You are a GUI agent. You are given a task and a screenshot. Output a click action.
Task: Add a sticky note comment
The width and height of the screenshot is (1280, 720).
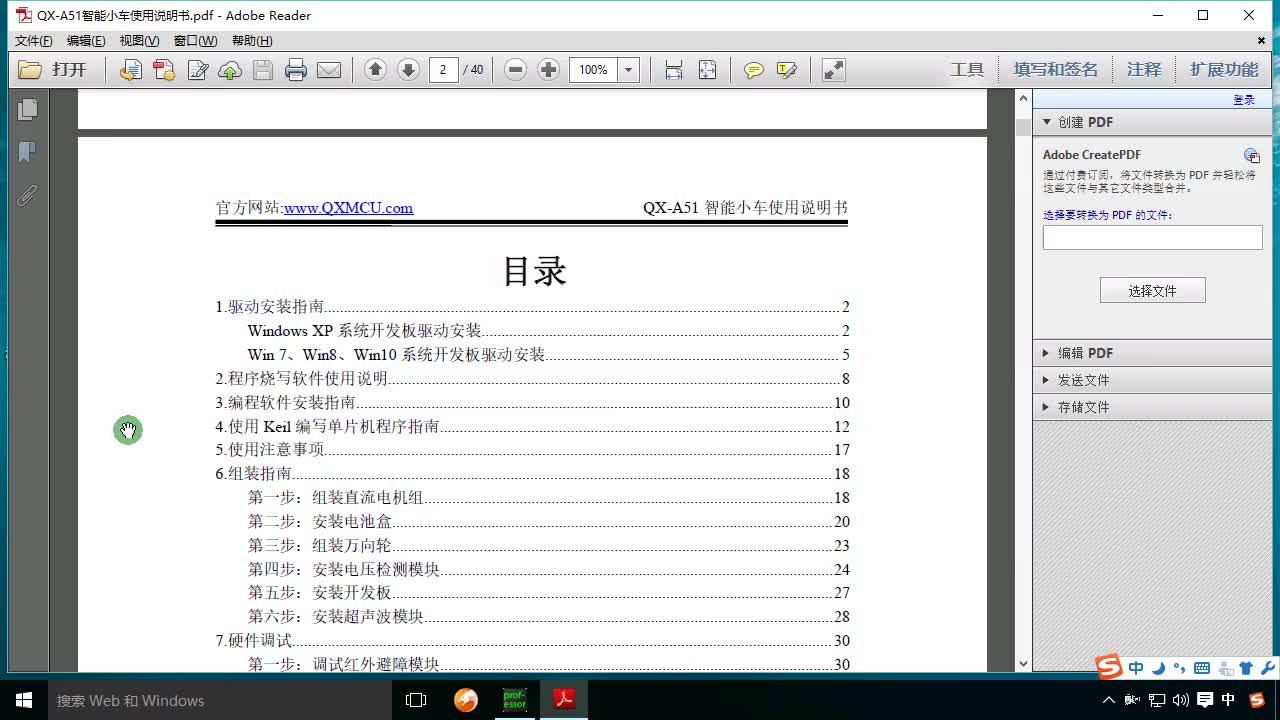tap(754, 70)
